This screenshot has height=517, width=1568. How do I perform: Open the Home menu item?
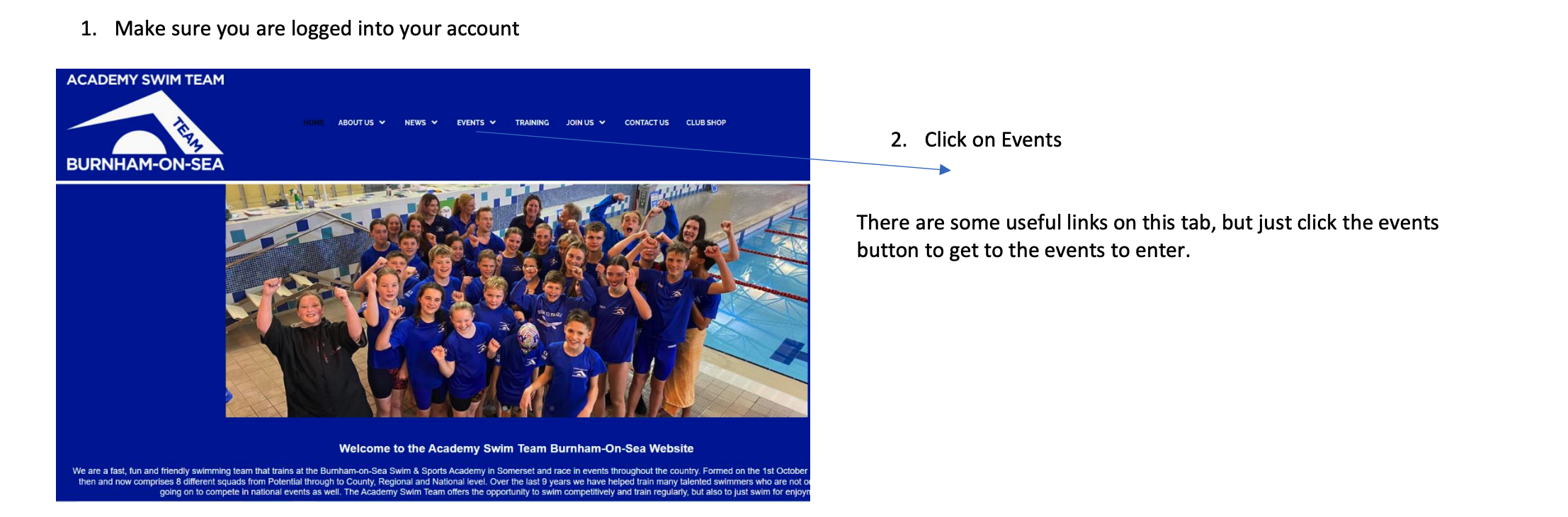[x=314, y=123]
